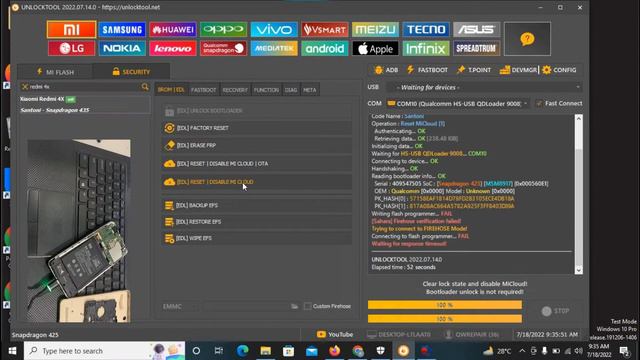Launch DEVMGR device manager

(518, 70)
